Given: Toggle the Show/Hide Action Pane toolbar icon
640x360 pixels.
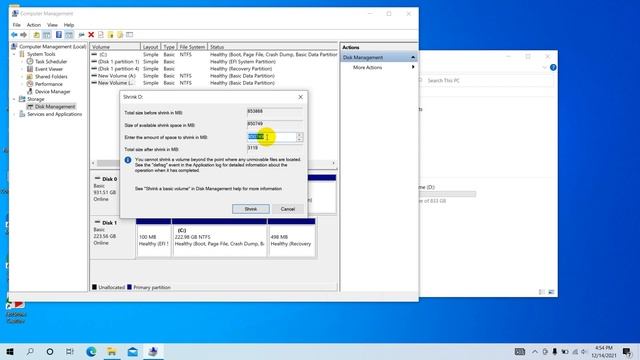Looking at the screenshot, I should pos(69,35).
